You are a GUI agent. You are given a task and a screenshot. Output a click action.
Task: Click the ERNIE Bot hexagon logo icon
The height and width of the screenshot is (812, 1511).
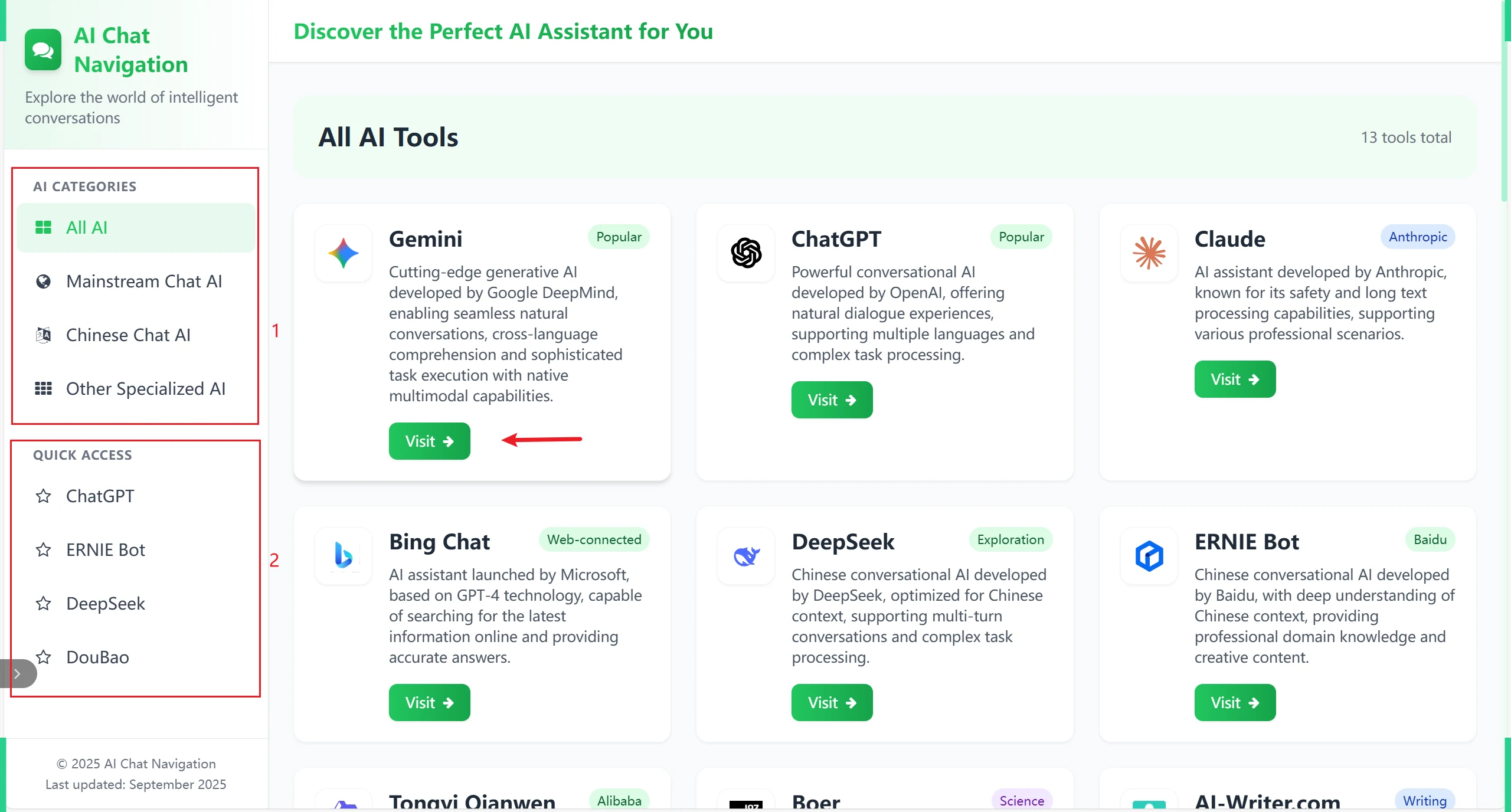click(x=1149, y=556)
